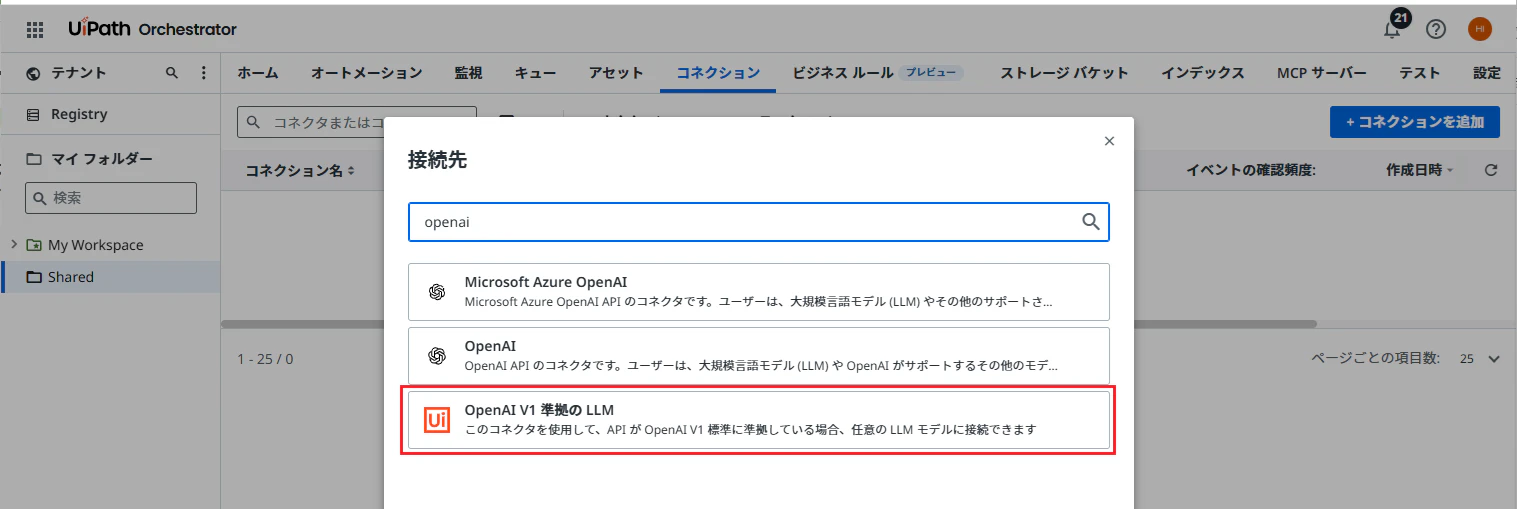Click the dialog search magnifier icon

tap(1091, 222)
